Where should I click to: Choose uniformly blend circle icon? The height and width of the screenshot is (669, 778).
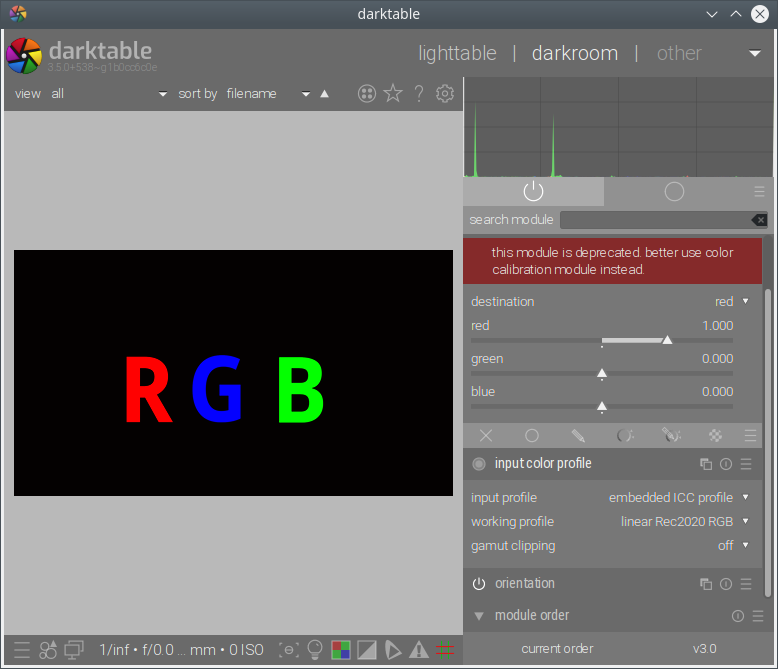point(532,436)
